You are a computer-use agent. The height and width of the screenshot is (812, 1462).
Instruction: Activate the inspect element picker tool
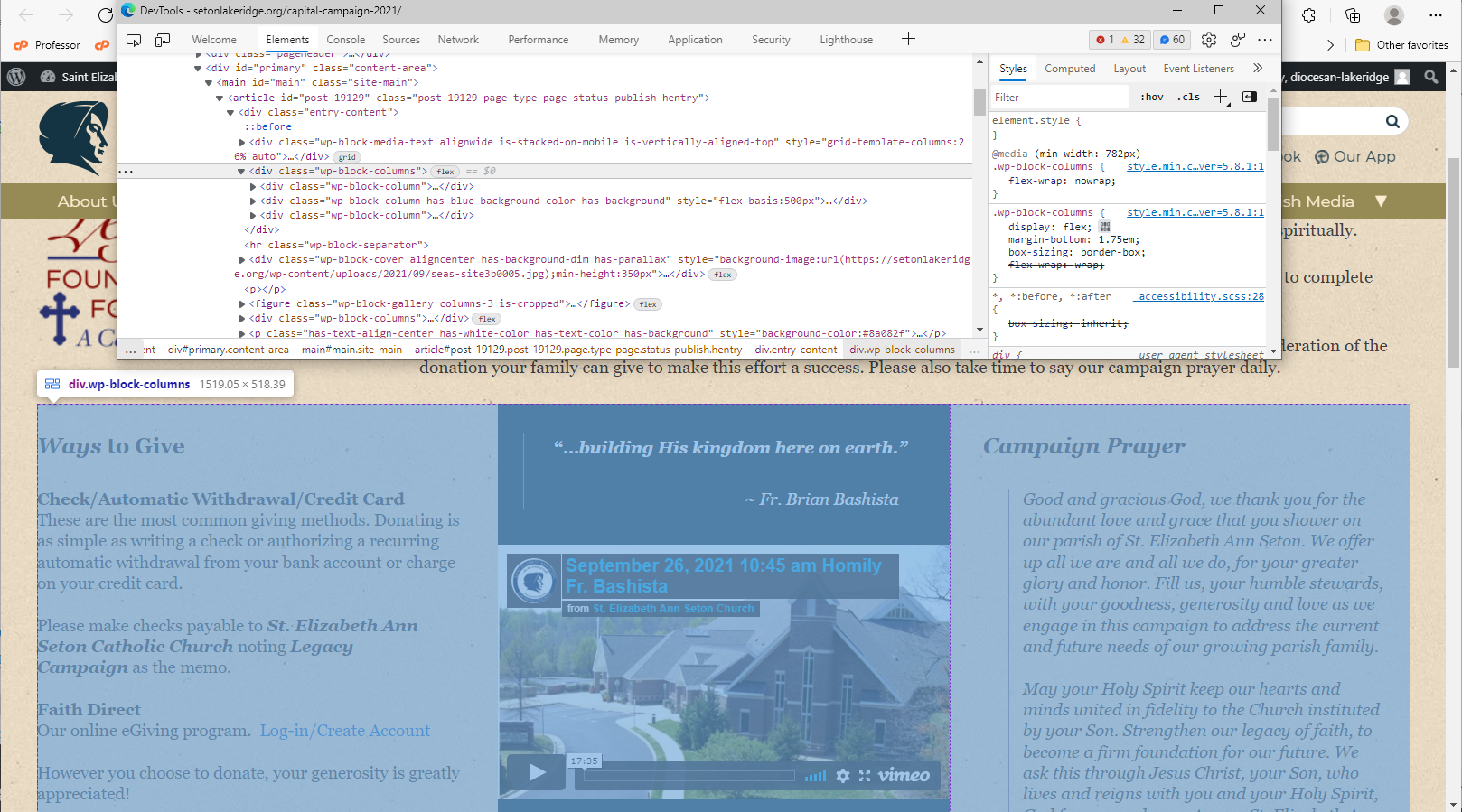pos(134,40)
